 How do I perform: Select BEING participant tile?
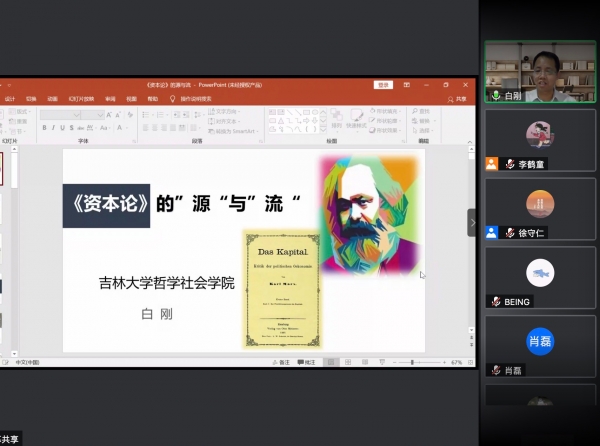pyautogui.click(x=540, y=278)
